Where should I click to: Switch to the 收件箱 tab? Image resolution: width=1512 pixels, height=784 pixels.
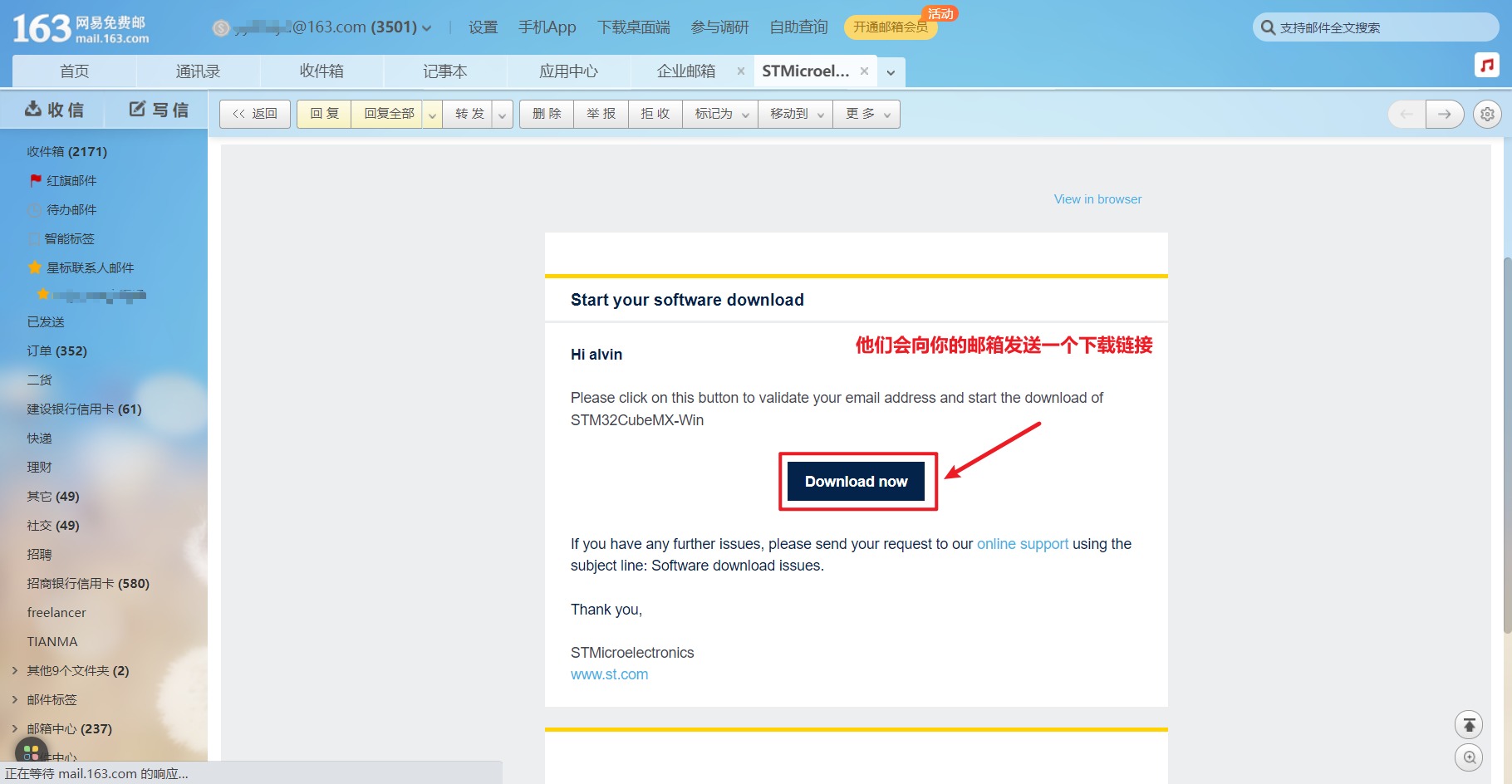(x=322, y=71)
